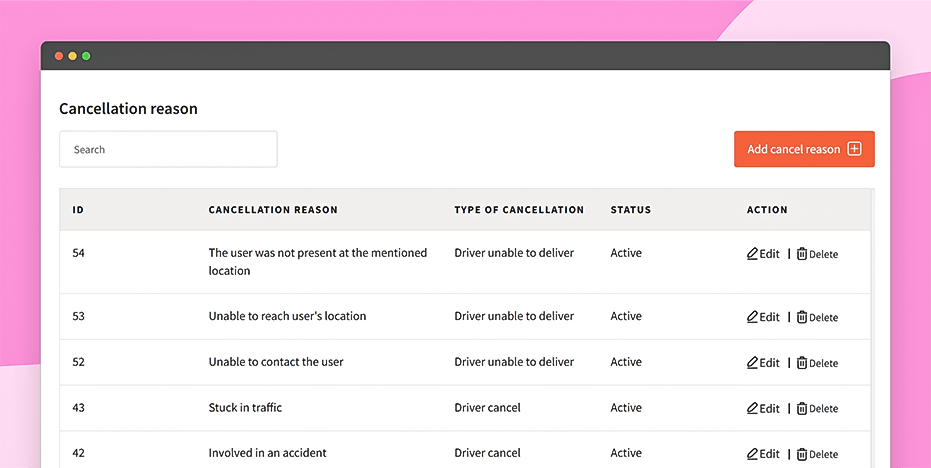Click the yellow minimize window dot
931x468 pixels.
72,56
